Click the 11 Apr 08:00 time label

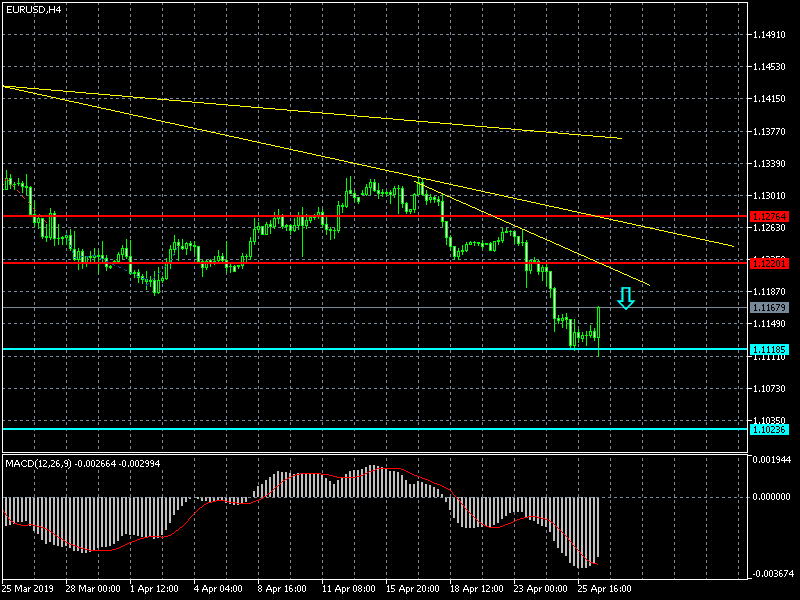coord(348,588)
